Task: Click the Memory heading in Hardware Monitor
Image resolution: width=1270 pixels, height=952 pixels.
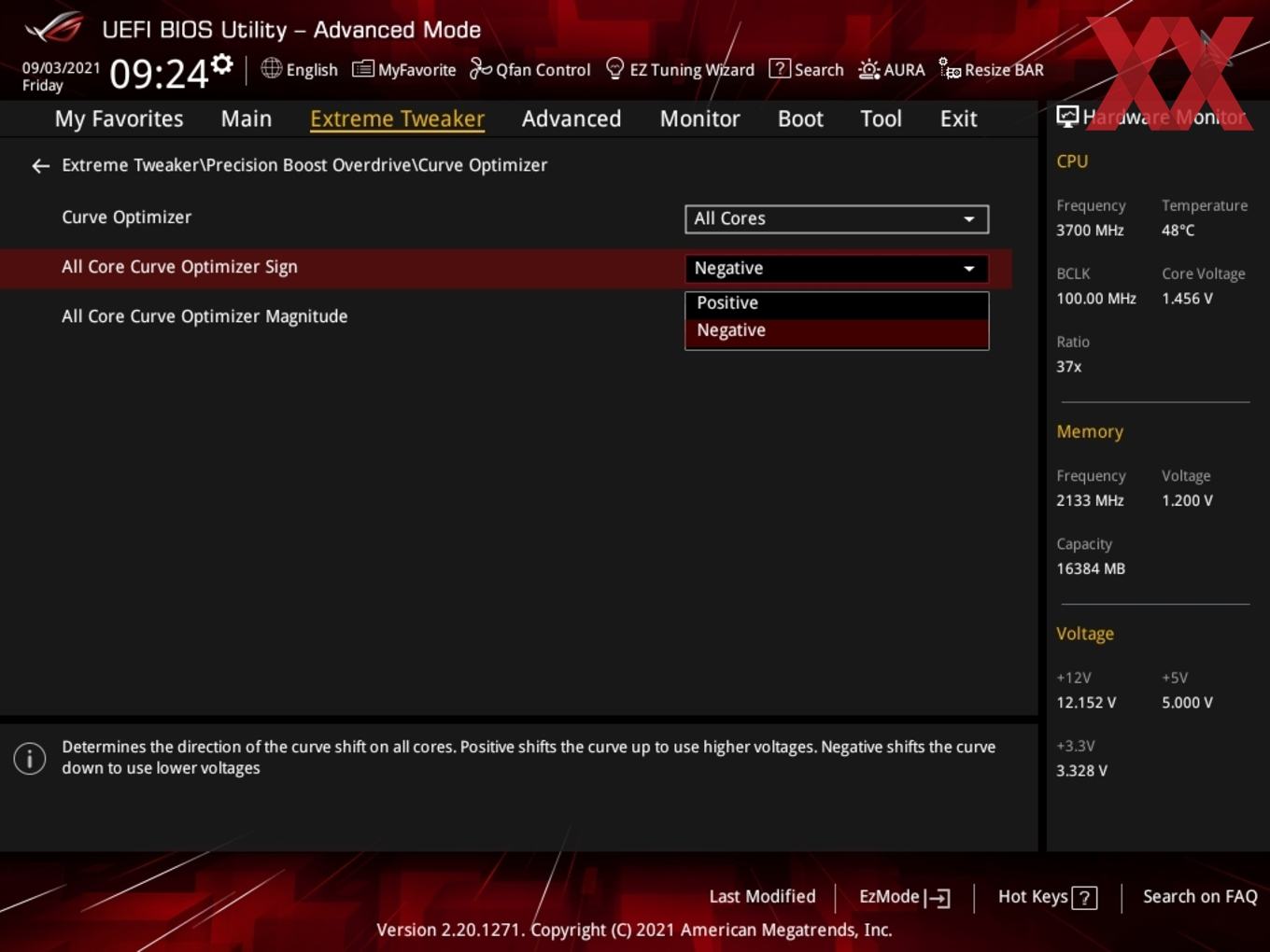Action: [x=1090, y=431]
